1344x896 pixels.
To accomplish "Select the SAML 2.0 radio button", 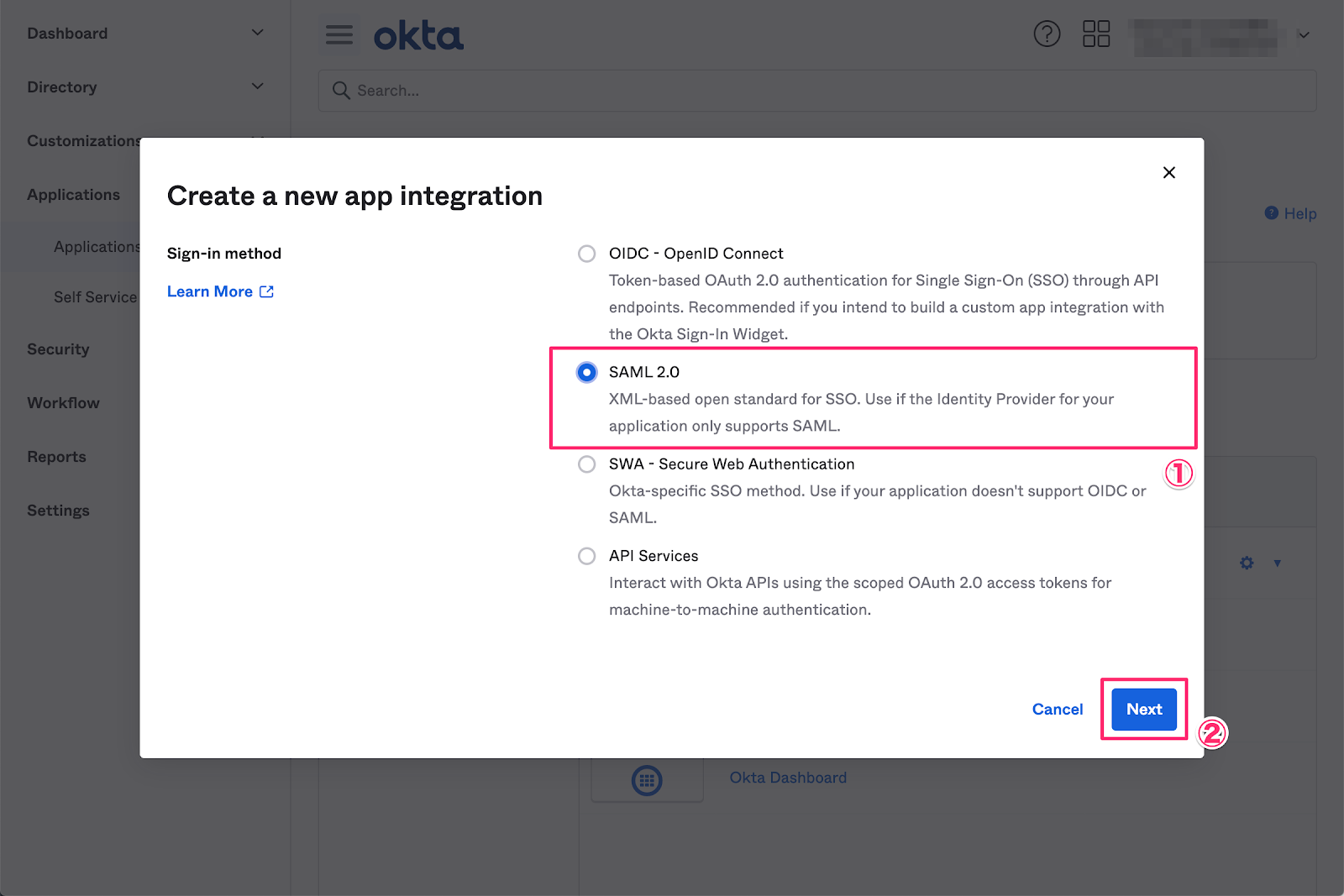I will tap(586, 372).
